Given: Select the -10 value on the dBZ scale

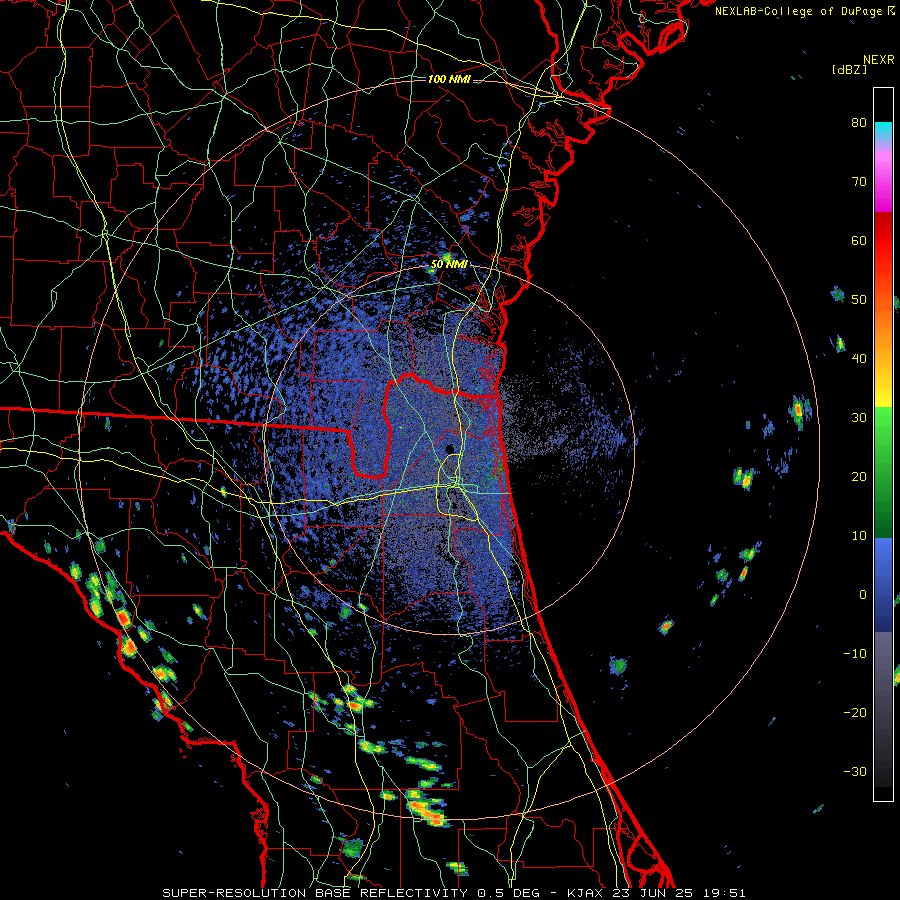Looking at the screenshot, I should click(x=855, y=653).
